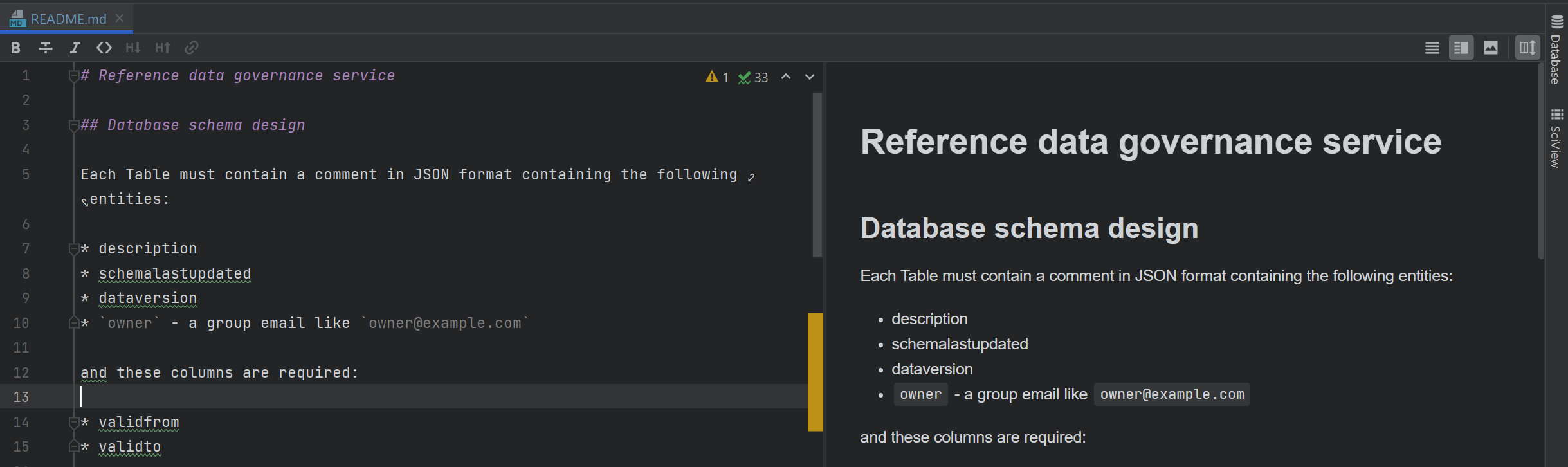Click preview text 'and these columns are required:'
1568x467 pixels.
coord(972,437)
